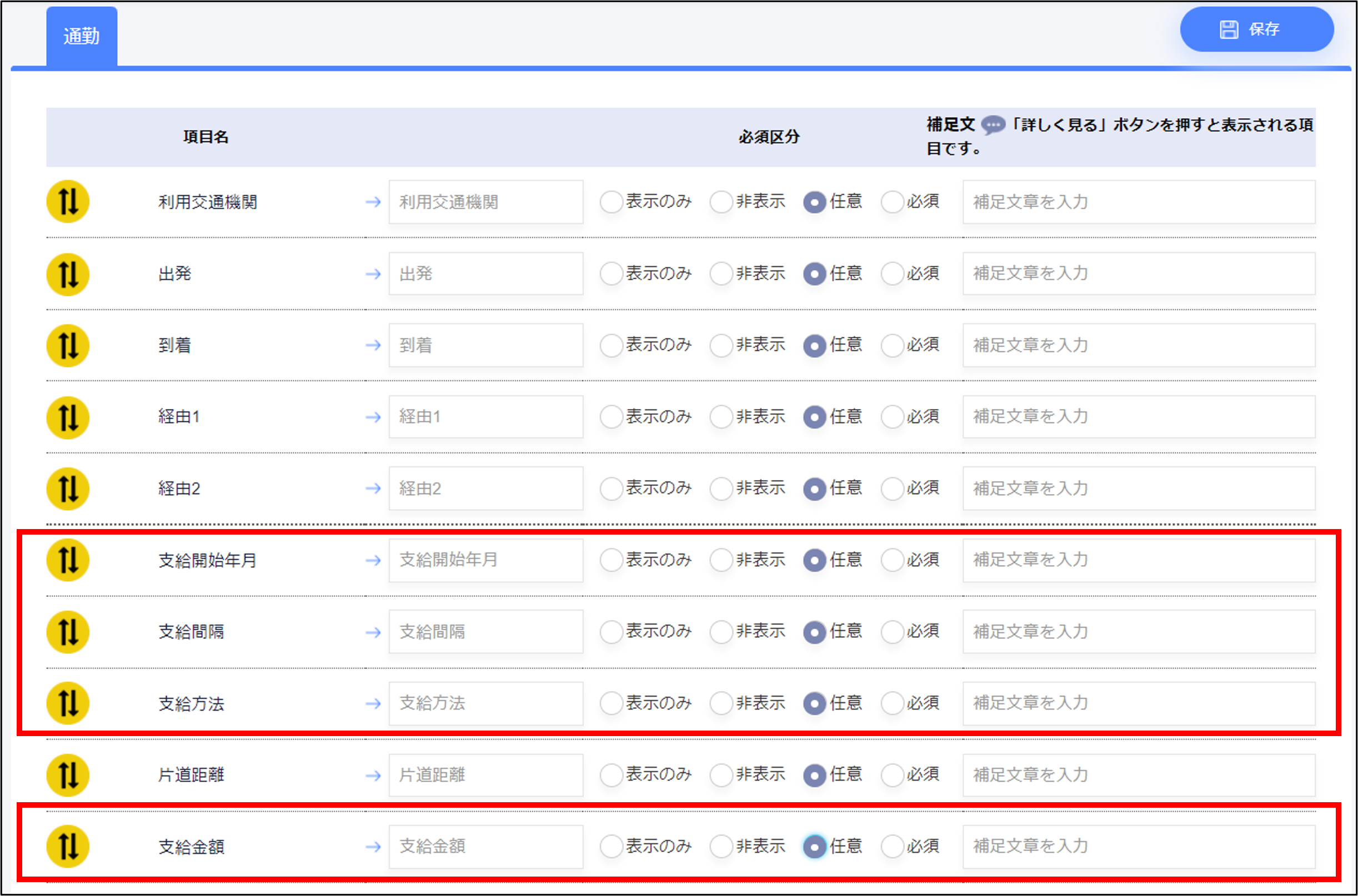
Task: Click the reorder handle for 支給金額 row
Action: tap(67, 846)
